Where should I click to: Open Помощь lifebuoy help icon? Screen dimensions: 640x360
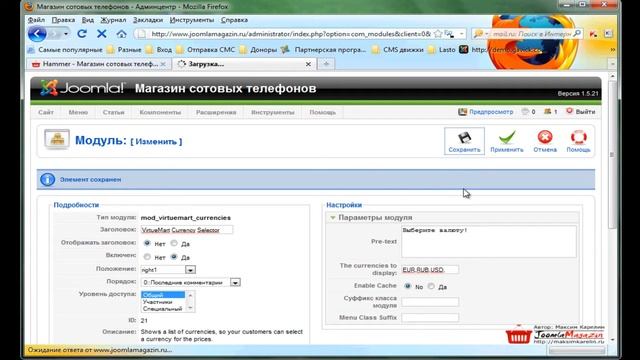click(578, 137)
